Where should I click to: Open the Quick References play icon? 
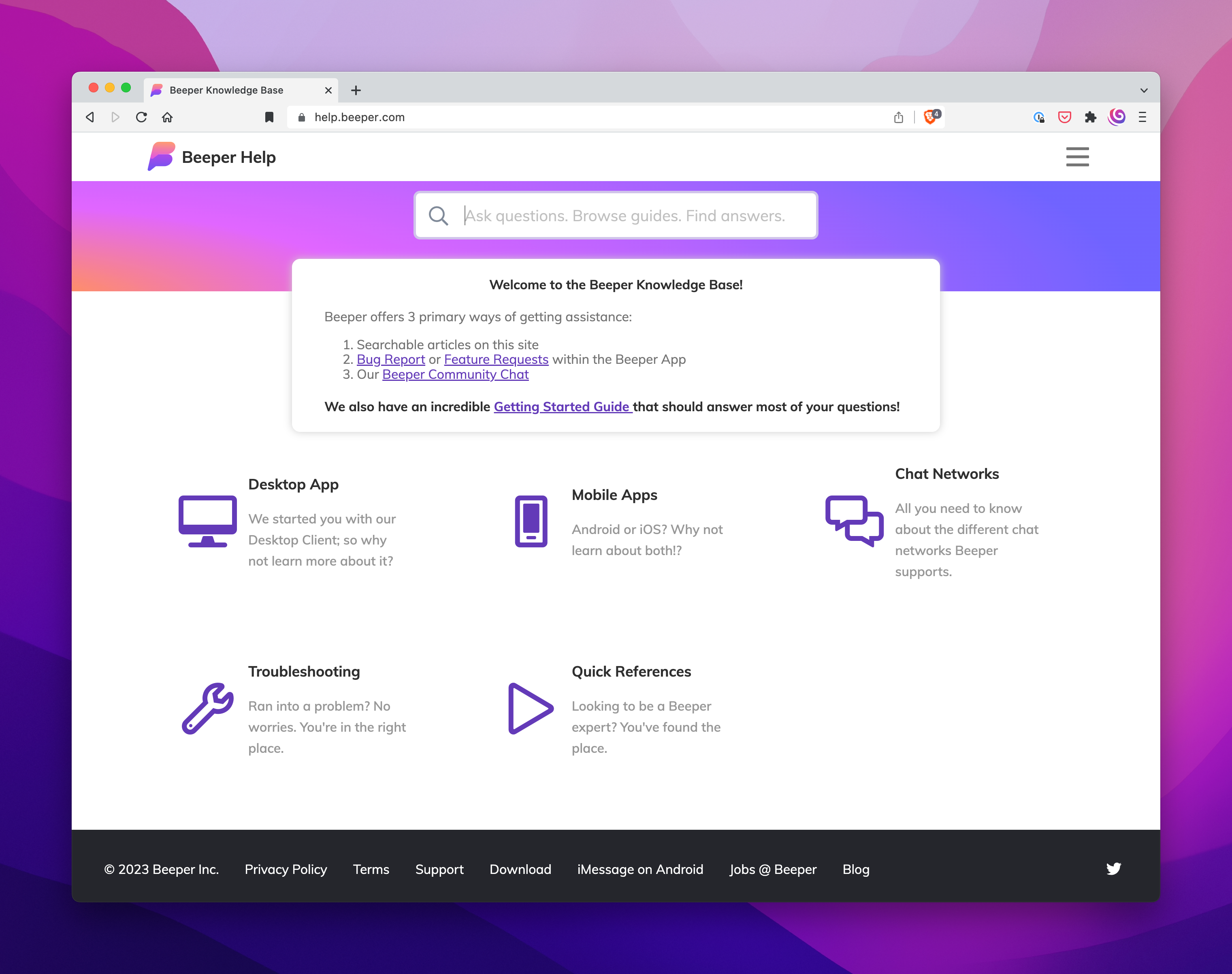[531, 708]
